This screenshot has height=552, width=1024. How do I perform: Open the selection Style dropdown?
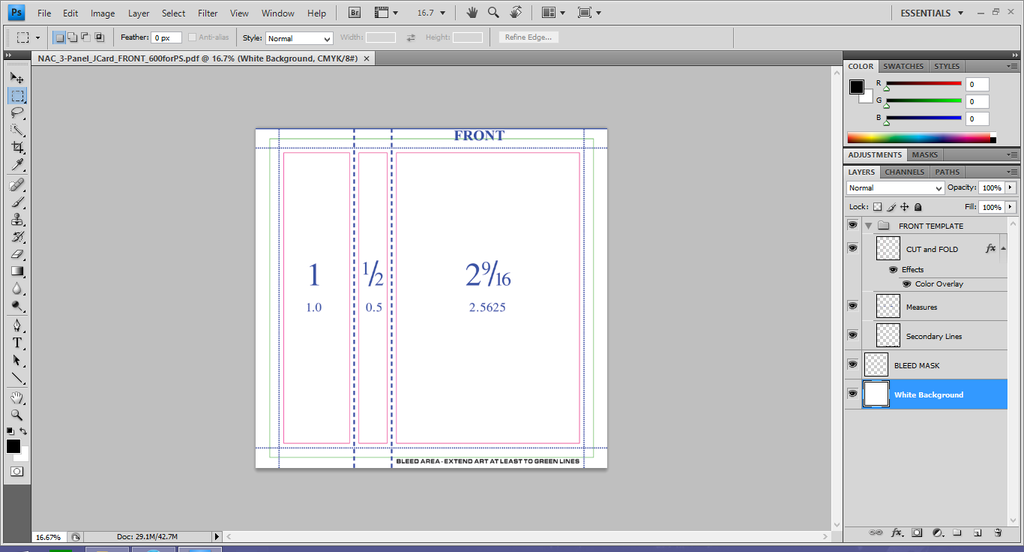299,38
